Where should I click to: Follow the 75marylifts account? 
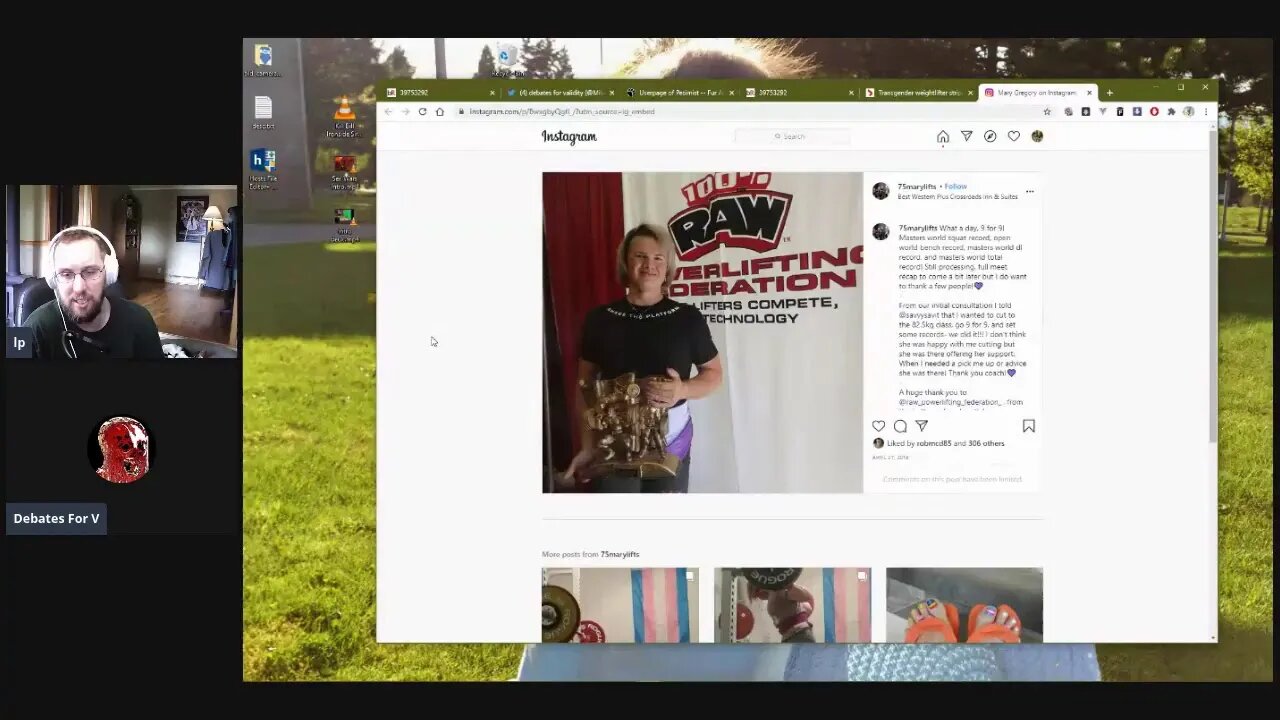[956, 186]
